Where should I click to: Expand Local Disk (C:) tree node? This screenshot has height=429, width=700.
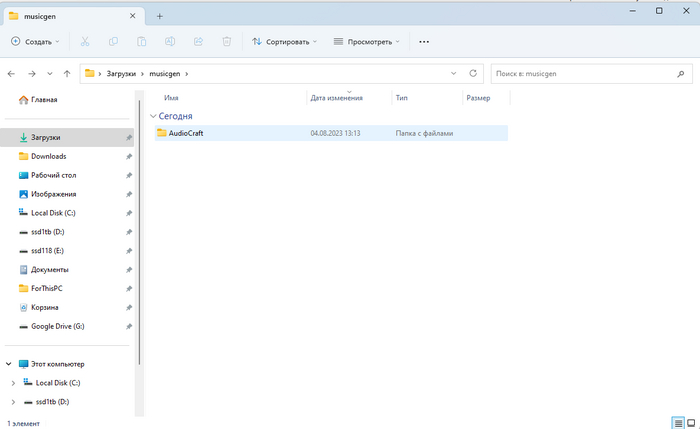pyautogui.click(x=12, y=383)
